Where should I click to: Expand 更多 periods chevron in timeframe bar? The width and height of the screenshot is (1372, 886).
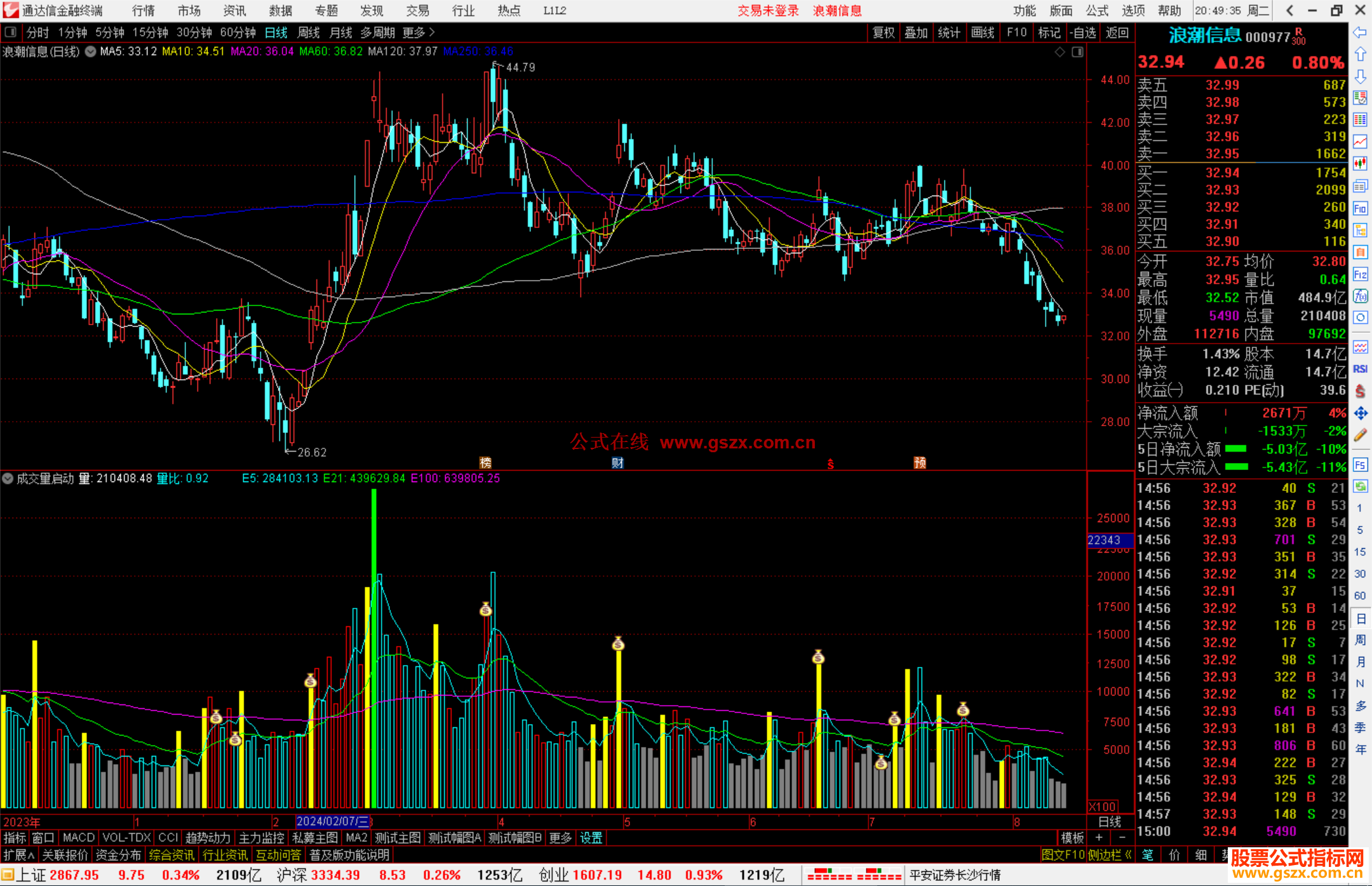(x=432, y=32)
